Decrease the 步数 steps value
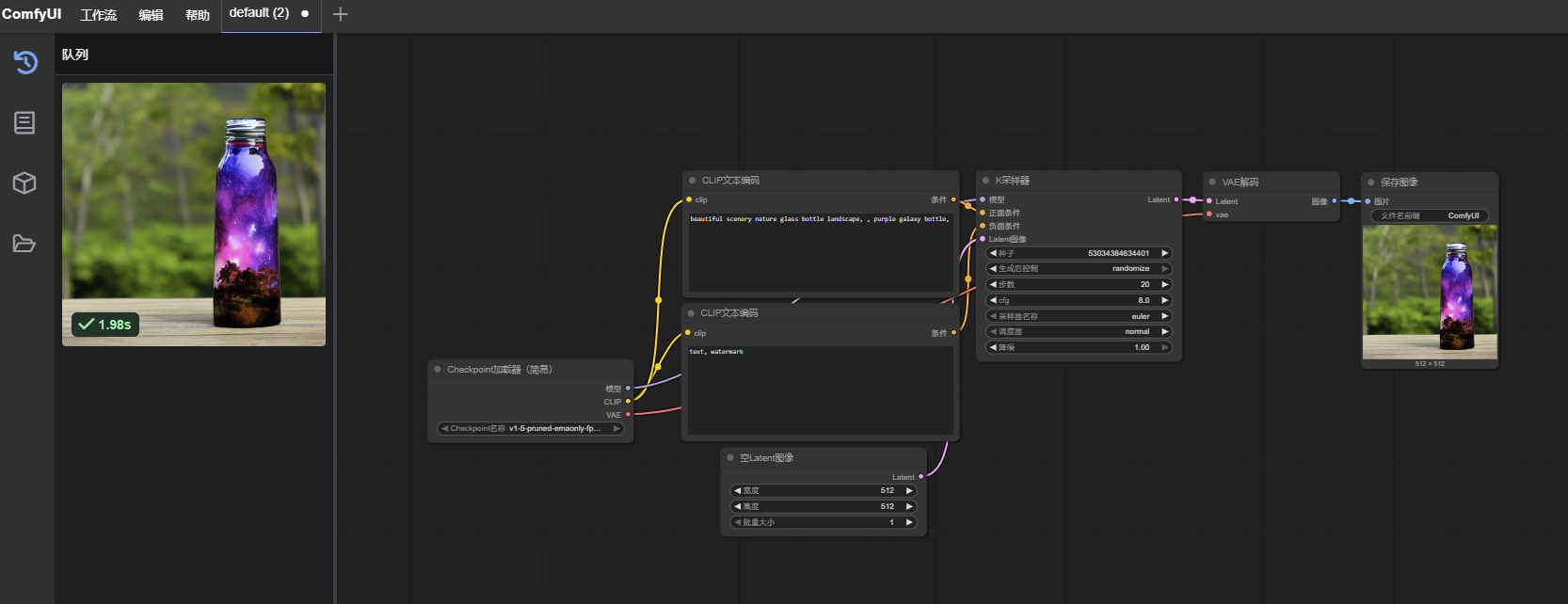This screenshot has width=1568, height=604. tap(992, 284)
